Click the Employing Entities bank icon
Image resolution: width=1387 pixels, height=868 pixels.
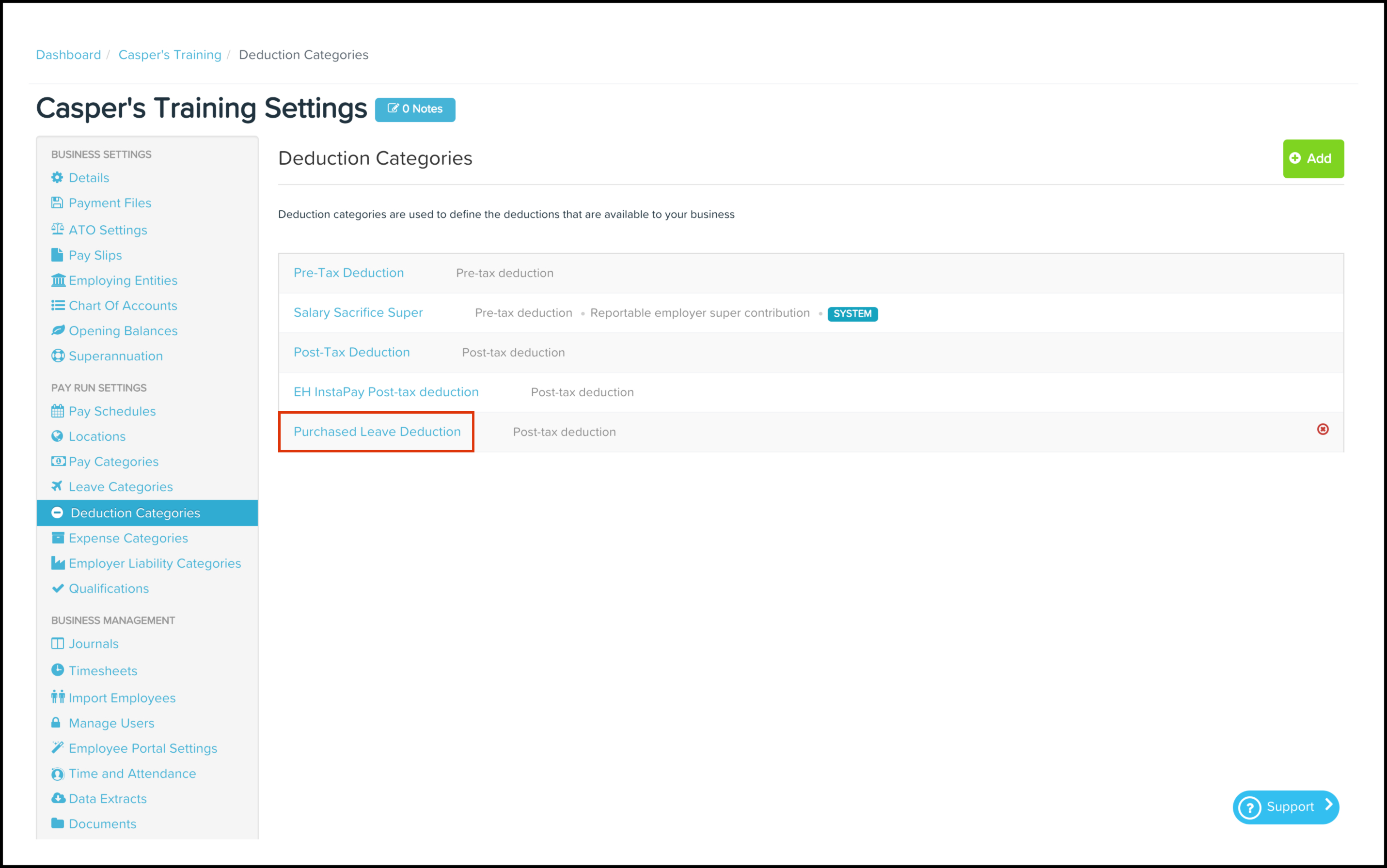58,280
